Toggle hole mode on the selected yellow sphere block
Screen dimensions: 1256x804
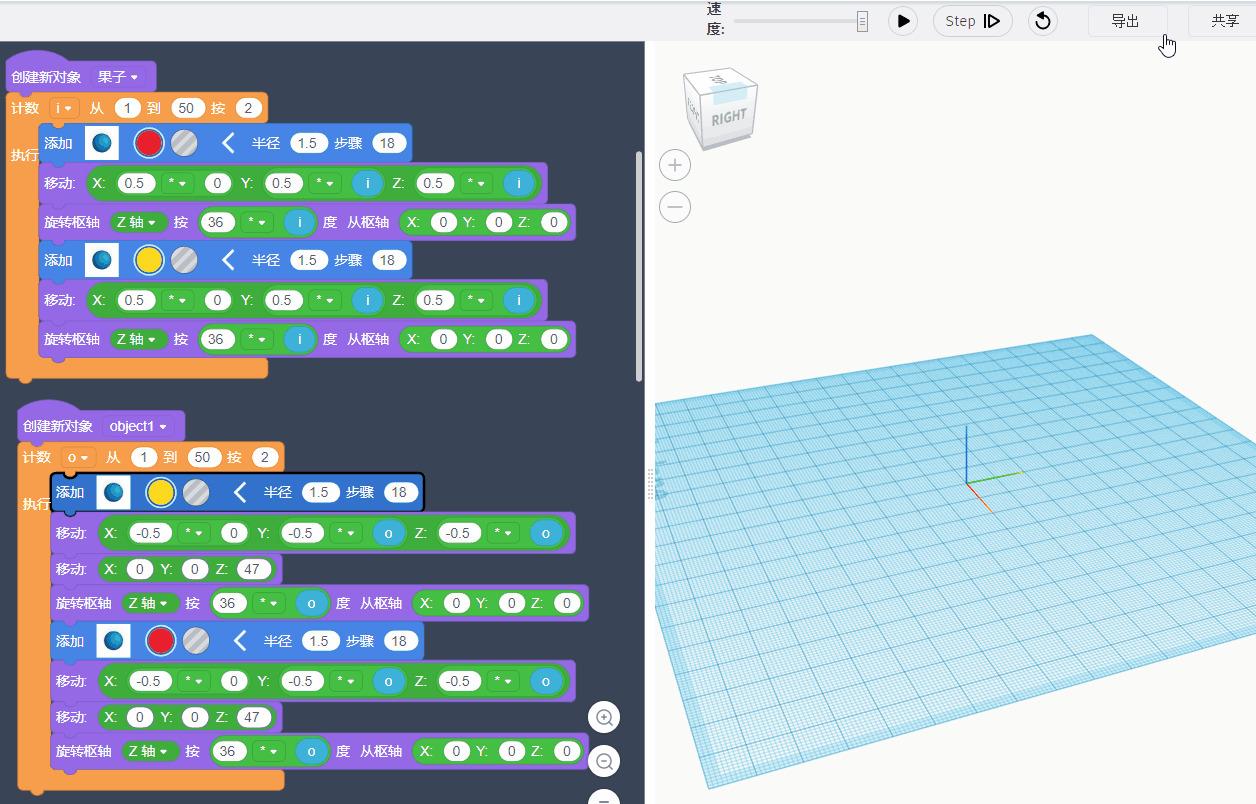196,492
